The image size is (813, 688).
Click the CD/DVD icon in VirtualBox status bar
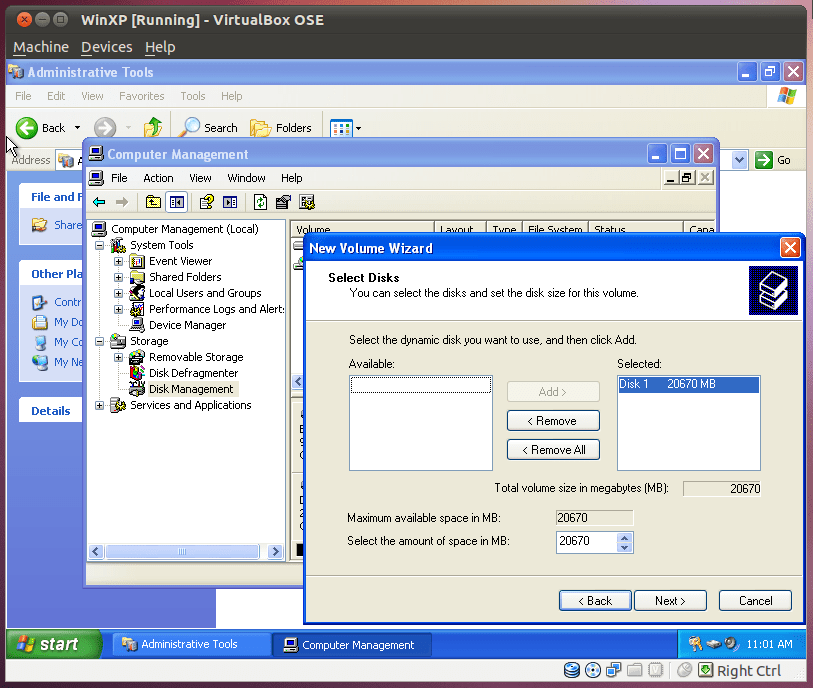[592, 670]
